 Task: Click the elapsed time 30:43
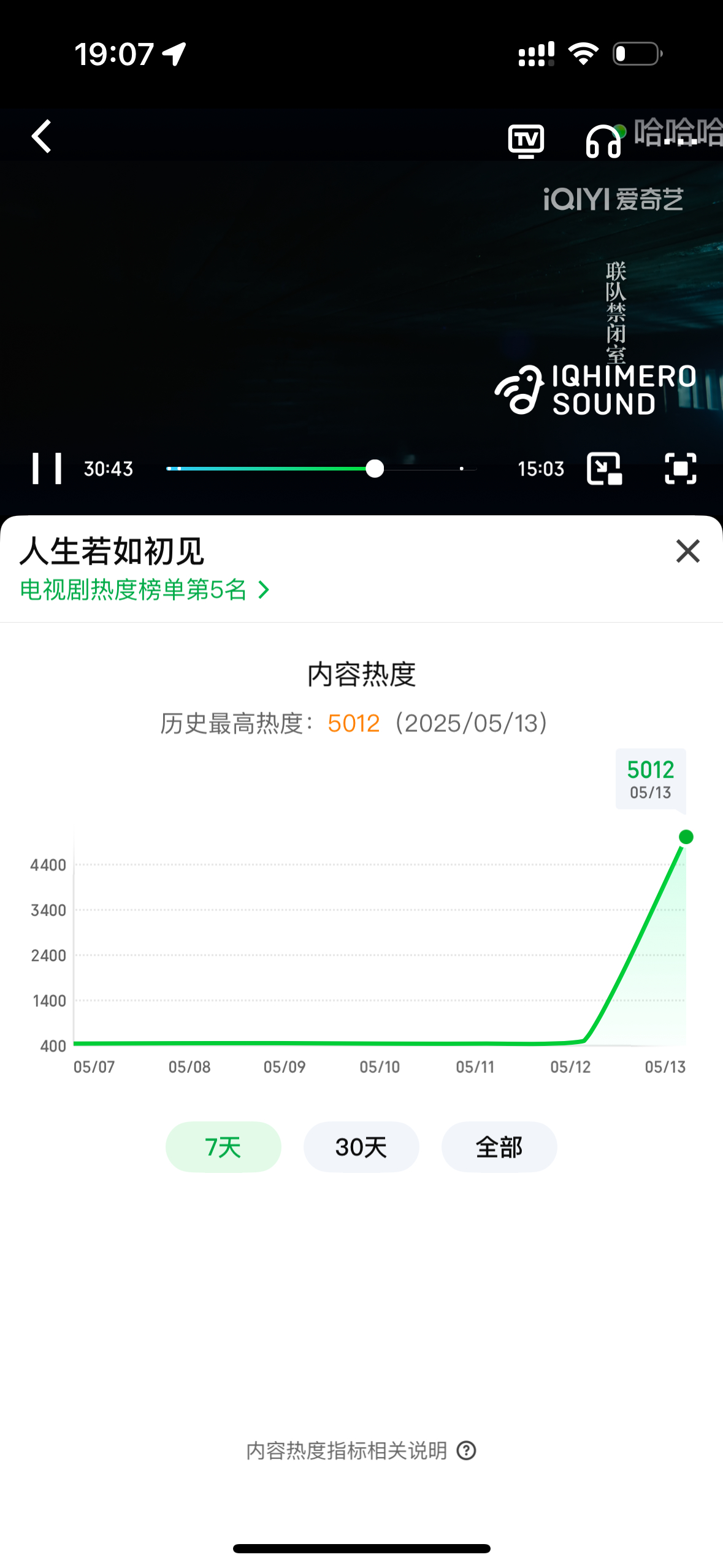[x=109, y=469]
